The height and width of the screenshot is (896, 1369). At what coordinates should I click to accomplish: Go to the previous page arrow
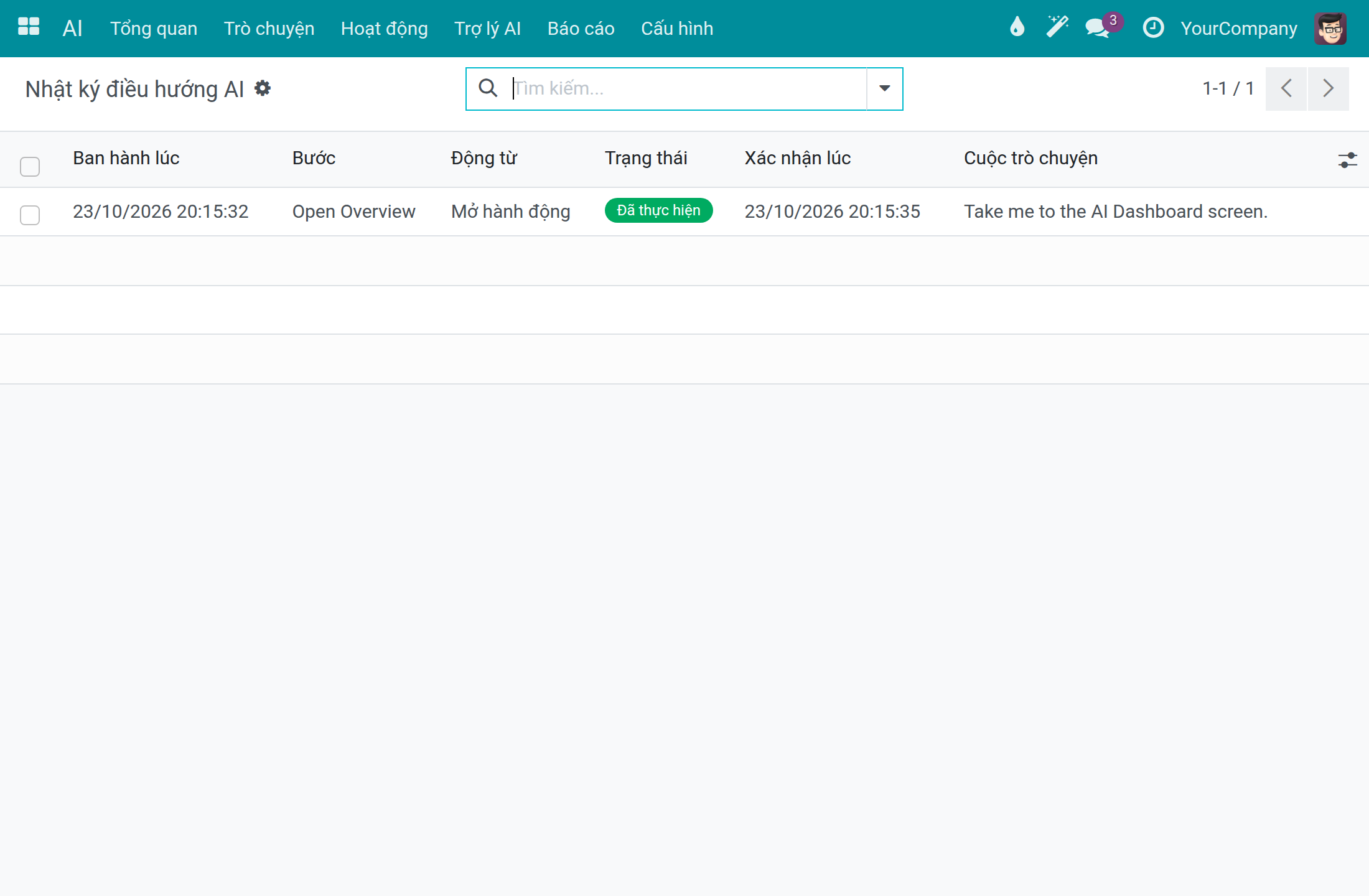[1286, 88]
